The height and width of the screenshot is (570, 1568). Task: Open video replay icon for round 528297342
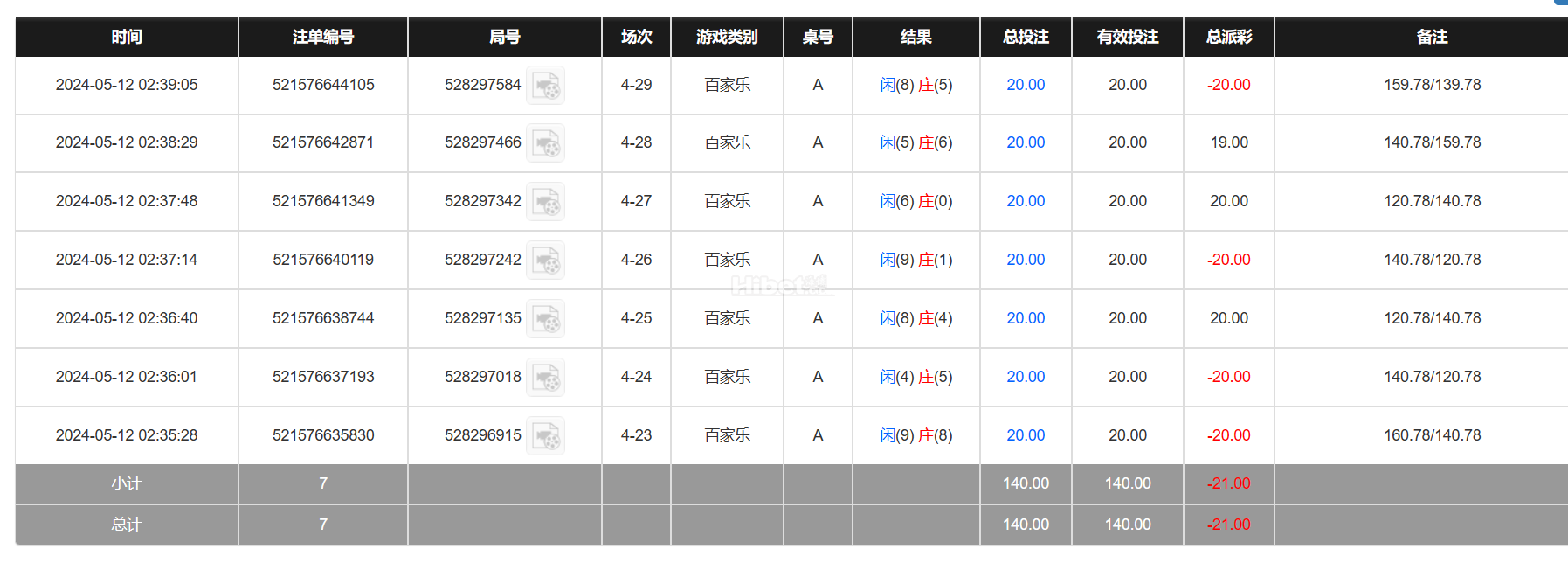click(546, 202)
